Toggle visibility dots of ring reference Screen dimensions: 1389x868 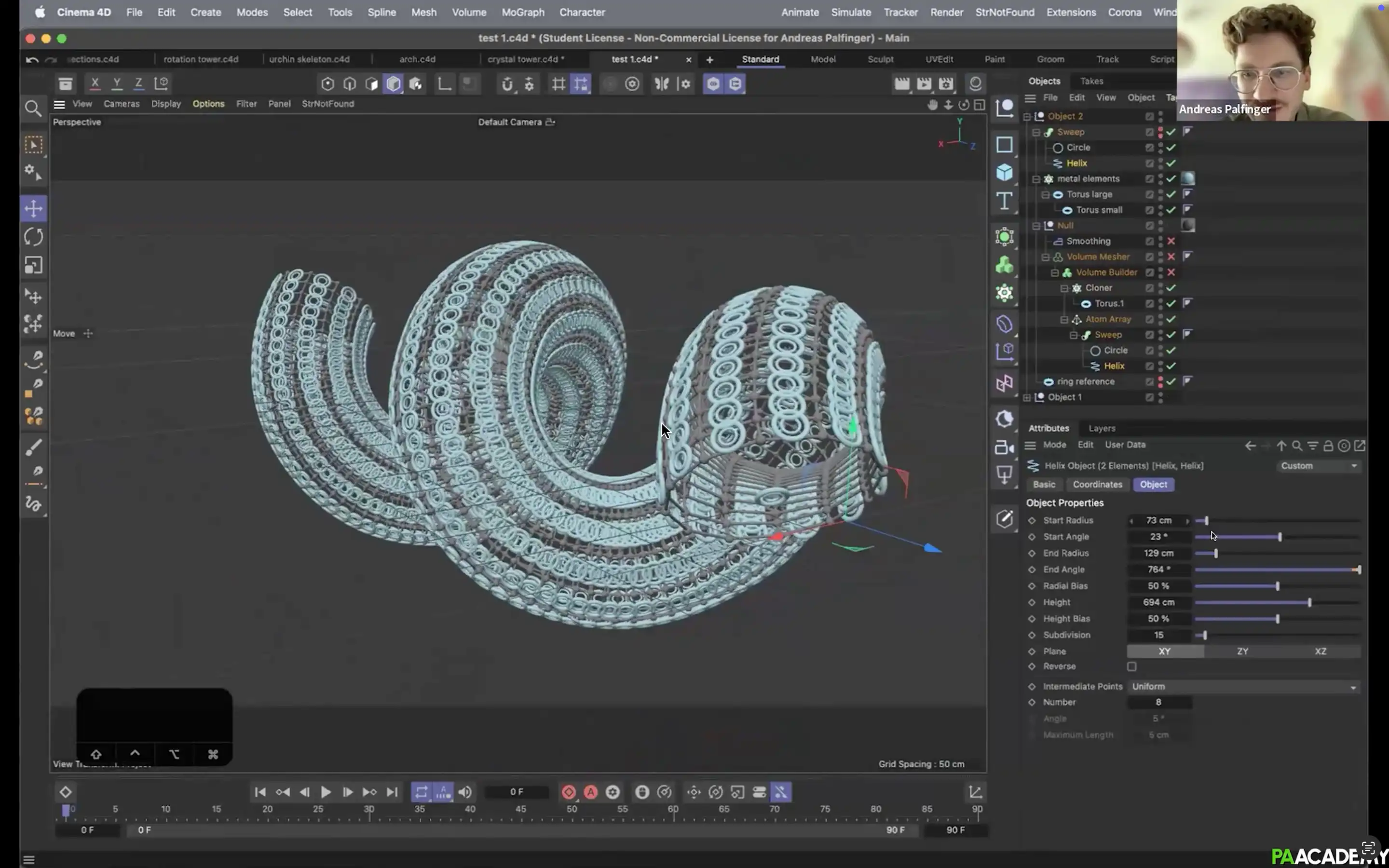click(x=1160, y=381)
